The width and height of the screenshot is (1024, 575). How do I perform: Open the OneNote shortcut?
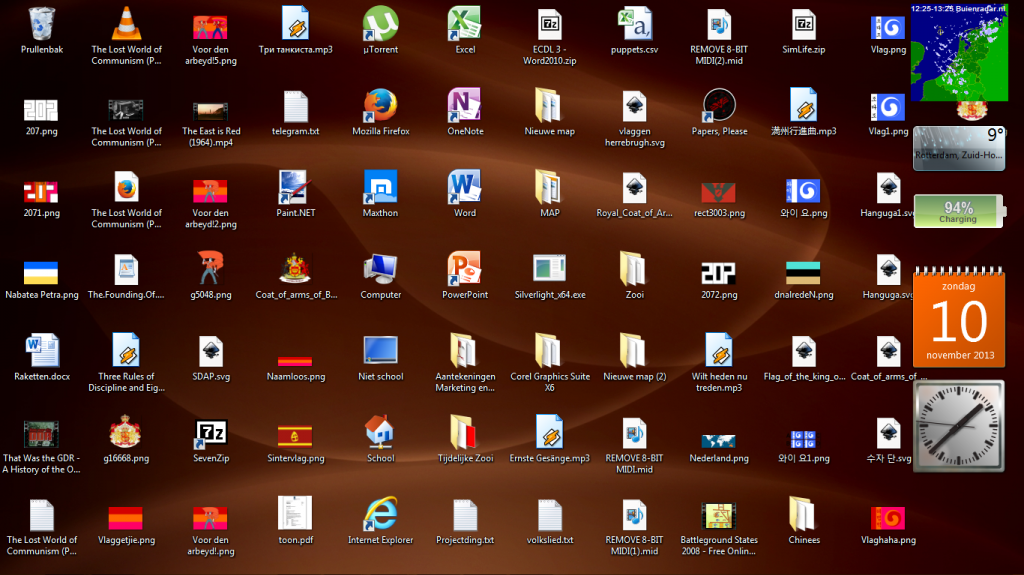click(x=465, y=105)
